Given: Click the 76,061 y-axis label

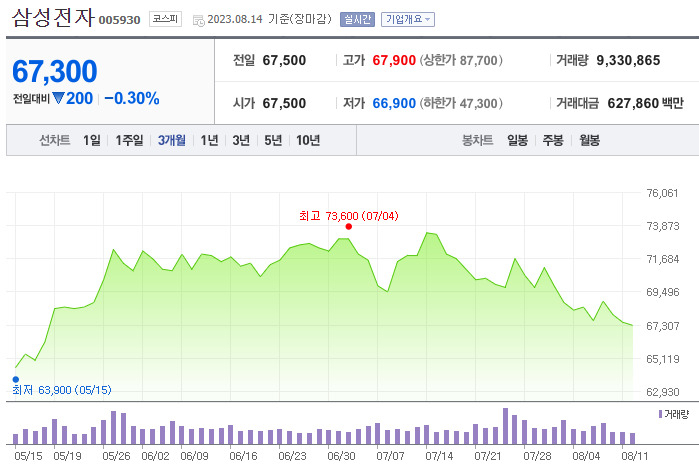Looking at the screenshot, I should coord(662,193).
